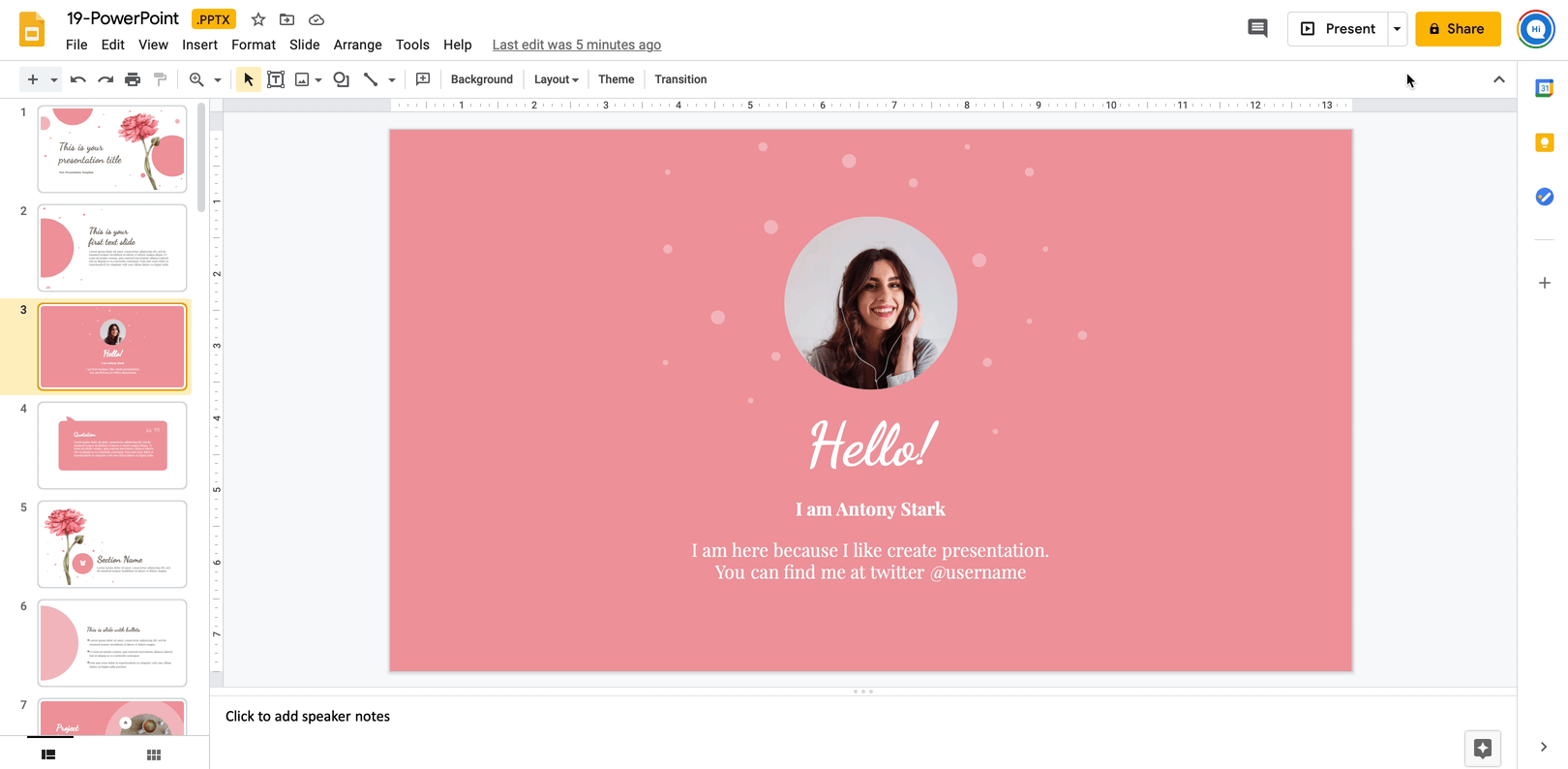Open the Insert menu

click(199, 45)
